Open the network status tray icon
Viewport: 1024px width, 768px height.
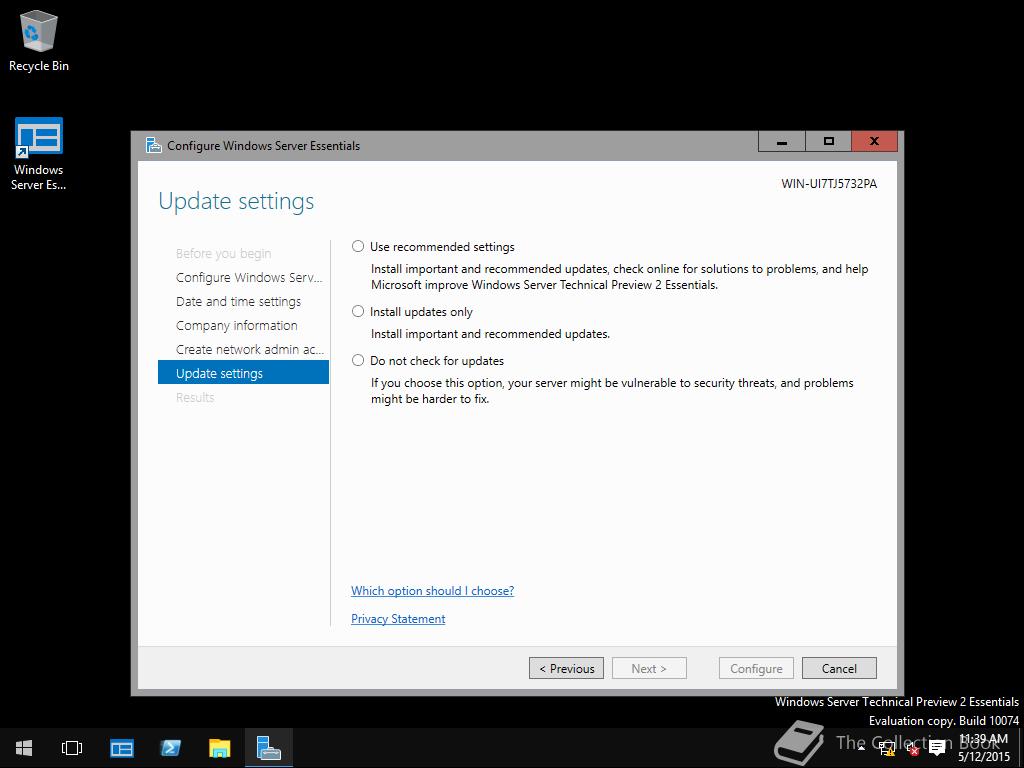click(x=887, y=748)
